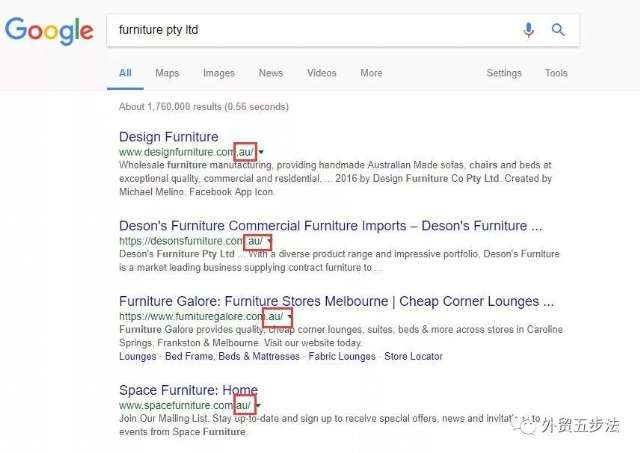
Task: Select the All tab
Action: pos(125,73)
